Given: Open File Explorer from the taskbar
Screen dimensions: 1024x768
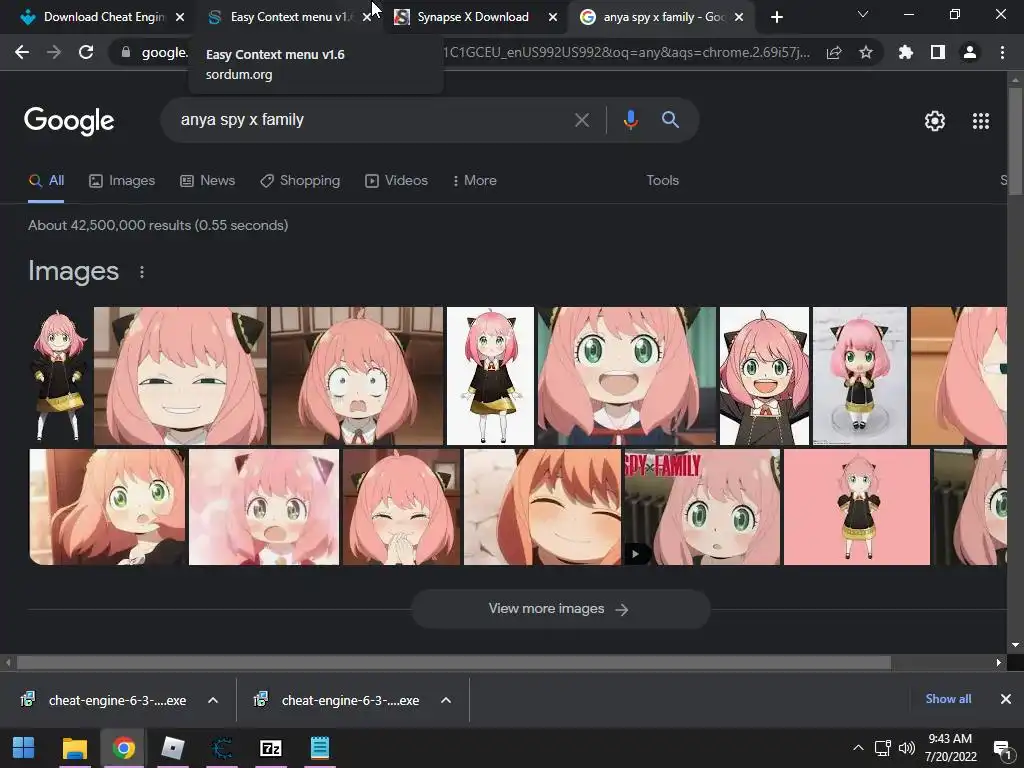Looking at the screenshot, I should 74,748.
